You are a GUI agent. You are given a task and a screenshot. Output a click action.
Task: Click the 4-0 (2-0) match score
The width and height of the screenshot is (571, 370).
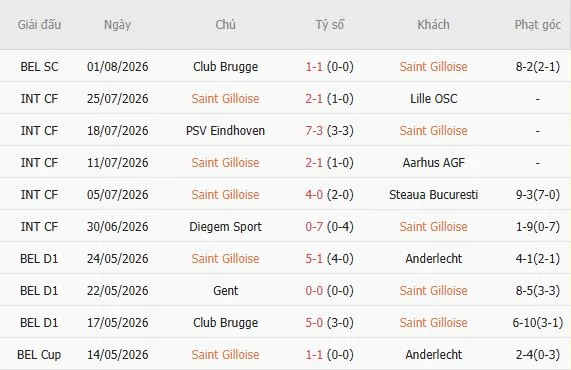(x=330, y=195)
